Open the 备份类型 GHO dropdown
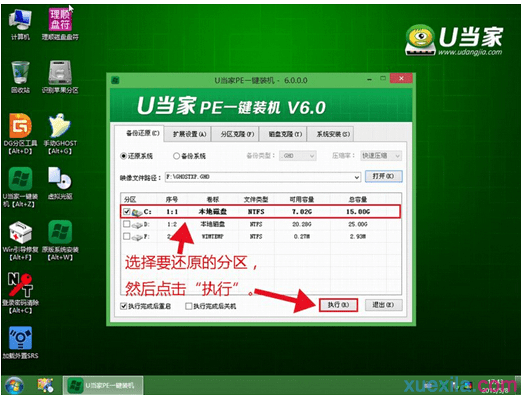Image resolution: width=525 pixels, height=397 pixels. coord(298,156)
